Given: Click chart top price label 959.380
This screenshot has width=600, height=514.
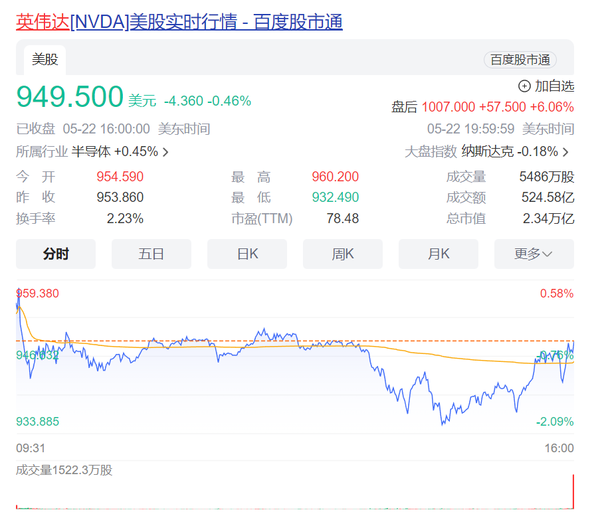Looking at the screenshot, I should (x=38, y=294).
